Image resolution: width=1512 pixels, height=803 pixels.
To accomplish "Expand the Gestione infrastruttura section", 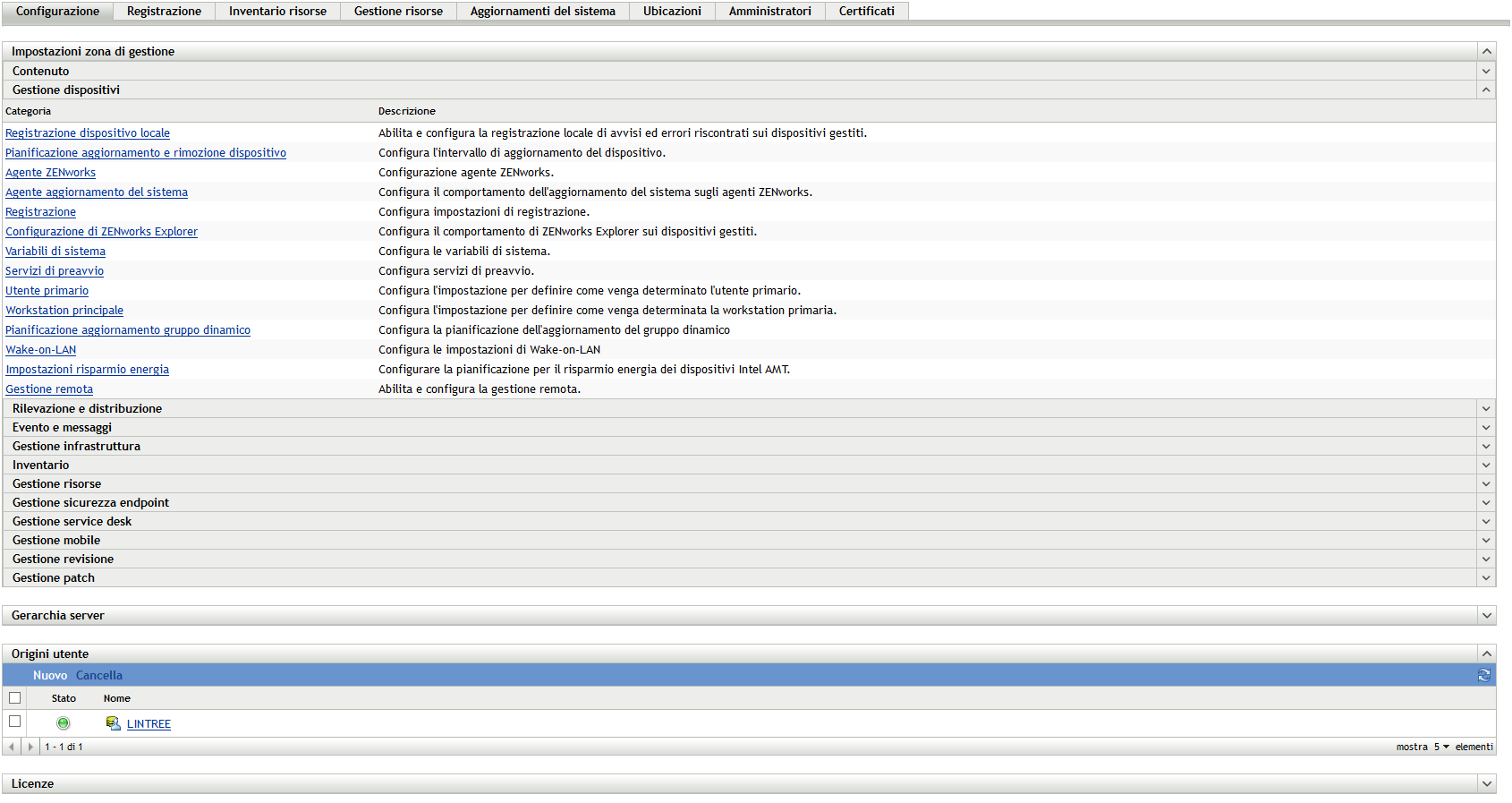I will point(1486,447).
